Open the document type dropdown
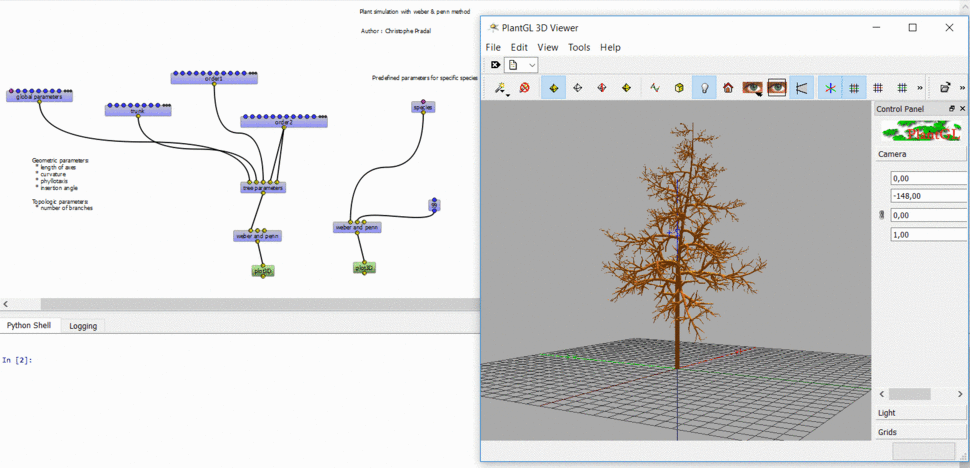 coord(521,64)
